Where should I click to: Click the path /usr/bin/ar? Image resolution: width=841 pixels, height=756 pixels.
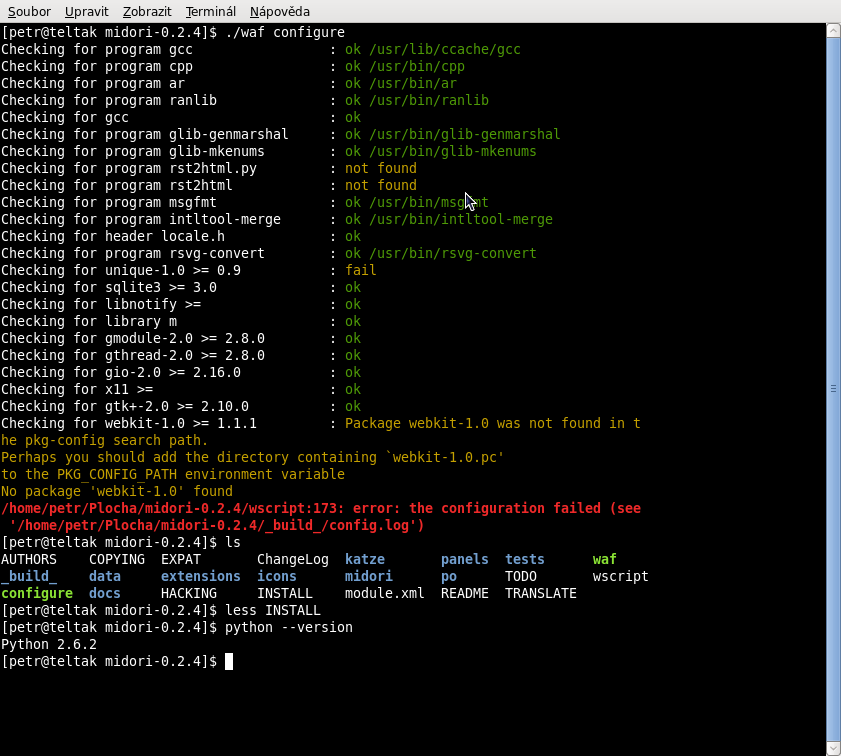pyautogui.click(x=413, y=84)
